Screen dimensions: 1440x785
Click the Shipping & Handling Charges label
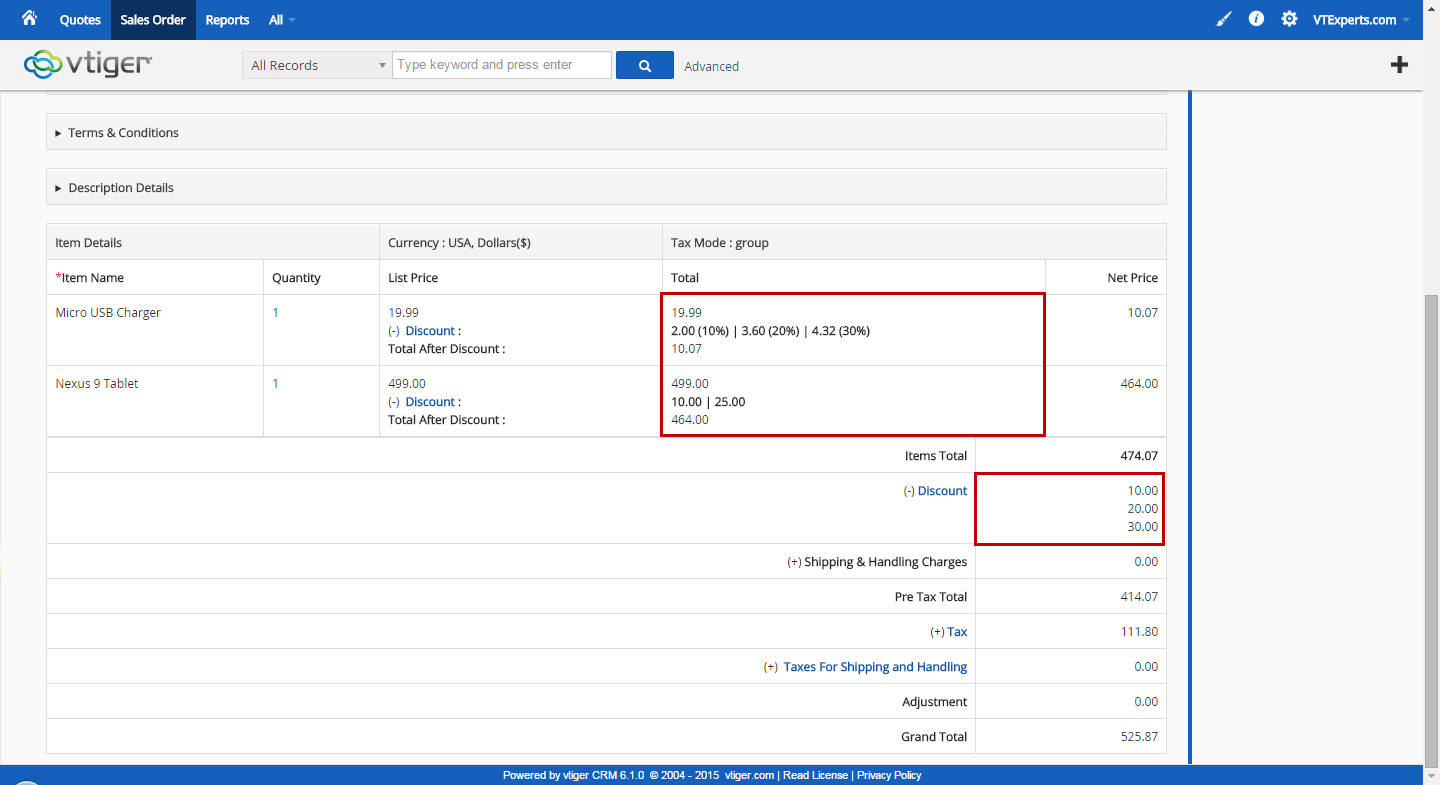click(x=885, y=562)
